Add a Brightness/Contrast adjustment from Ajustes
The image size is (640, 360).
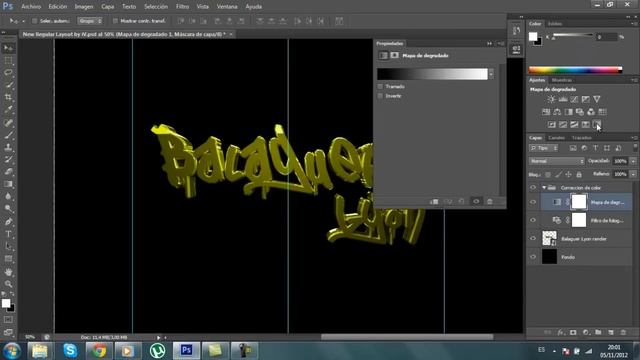(551, 99)
